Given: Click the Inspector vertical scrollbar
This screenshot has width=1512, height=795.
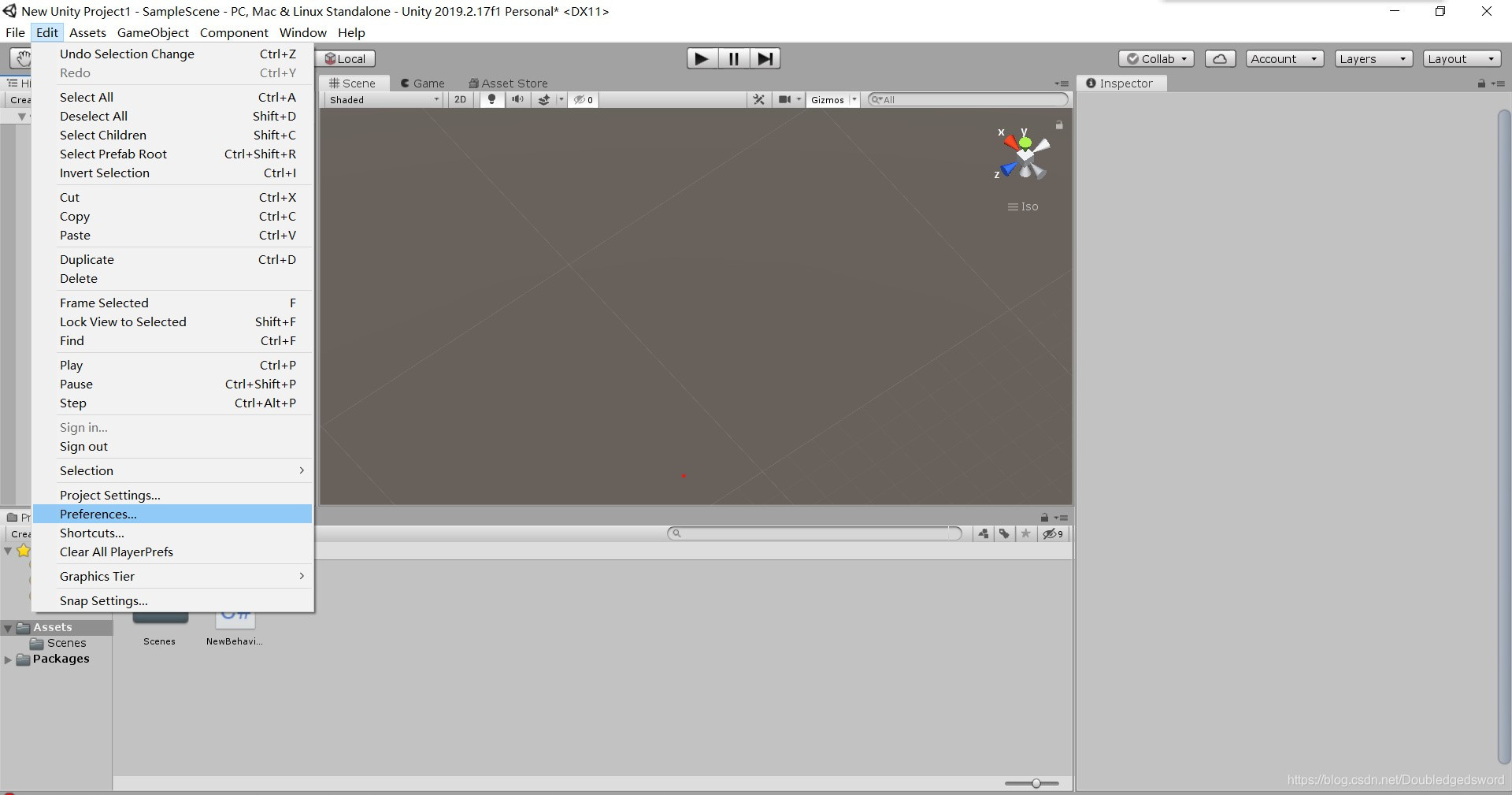Looking at the screenshot, I should click(x=1503, y=437).
